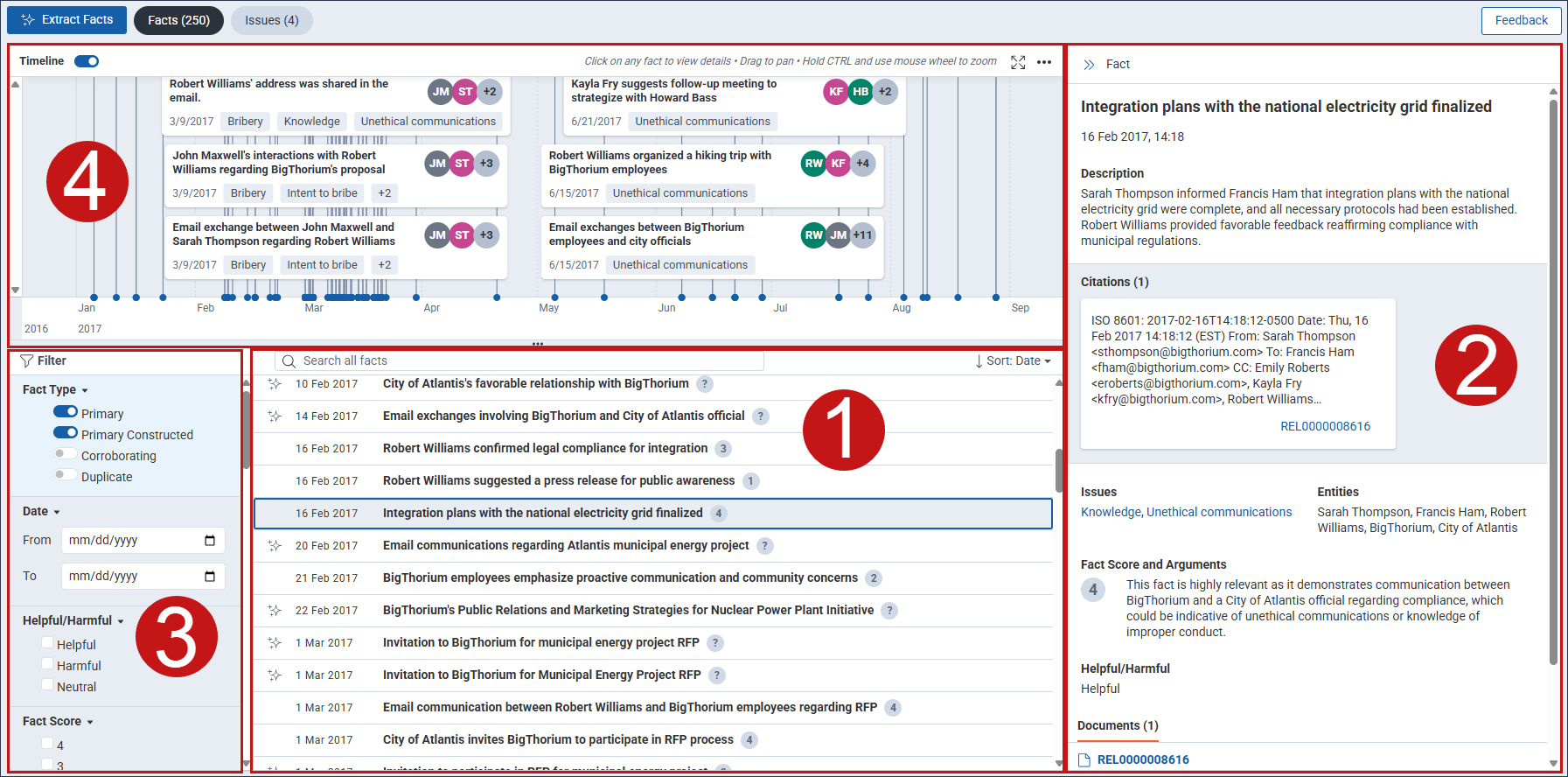Collapse the Date filter section

click(41, 512)
